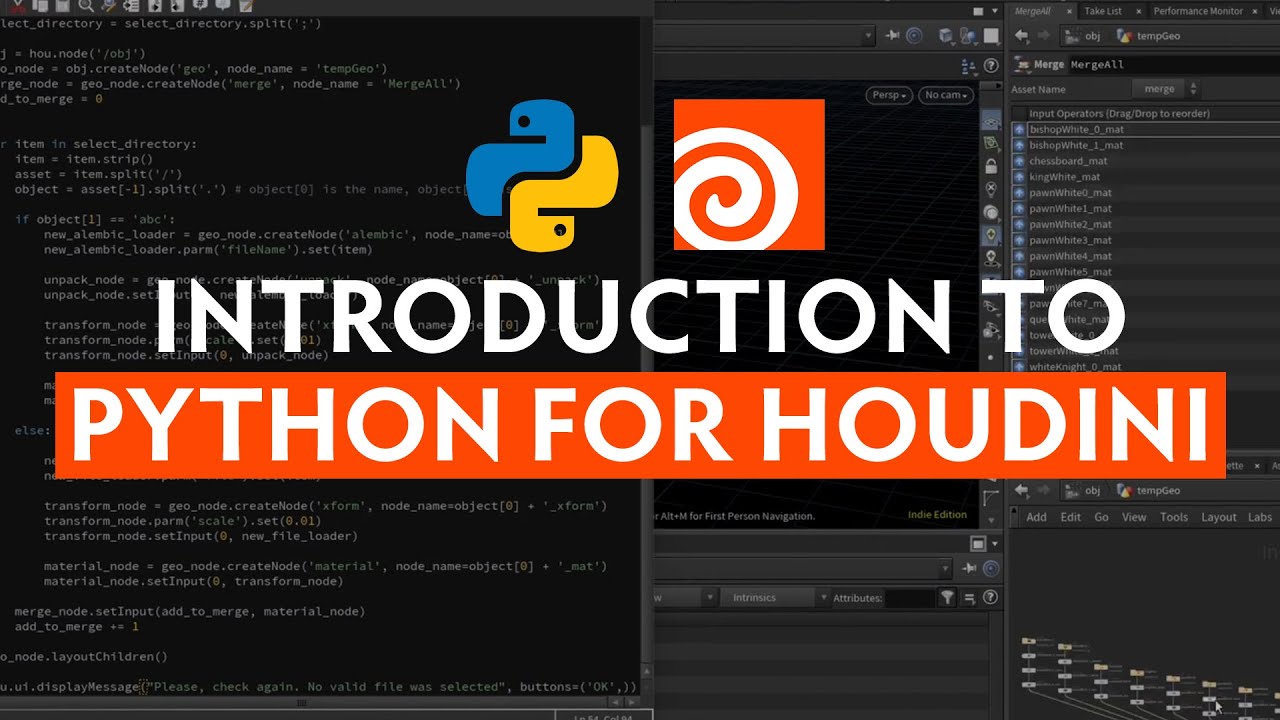Click the spreadsheet attribute filter funnel icon
The image size is (1280, 720).
947,598
